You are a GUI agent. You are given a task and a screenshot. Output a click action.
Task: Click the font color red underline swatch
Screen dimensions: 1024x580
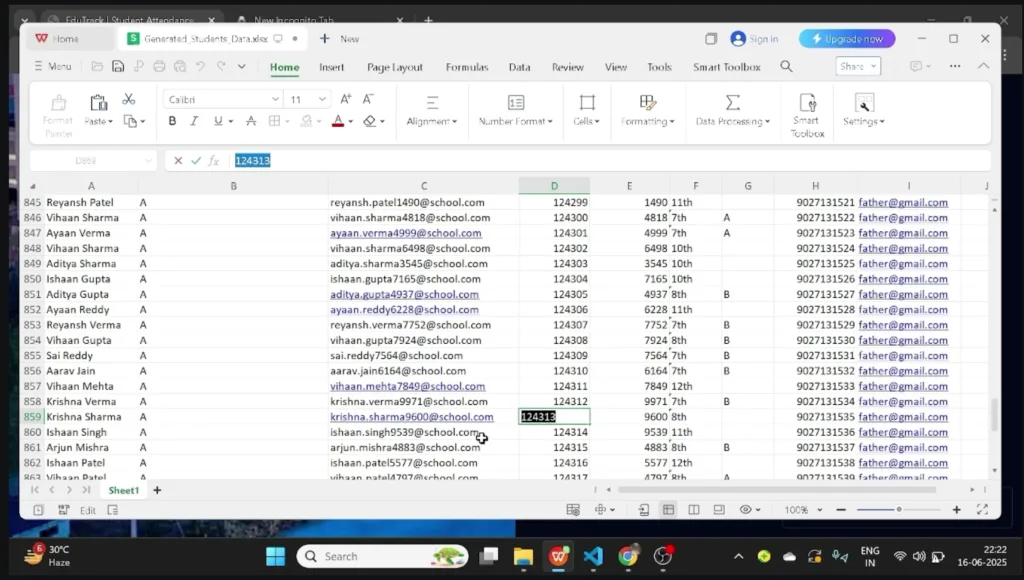point(338,121)
